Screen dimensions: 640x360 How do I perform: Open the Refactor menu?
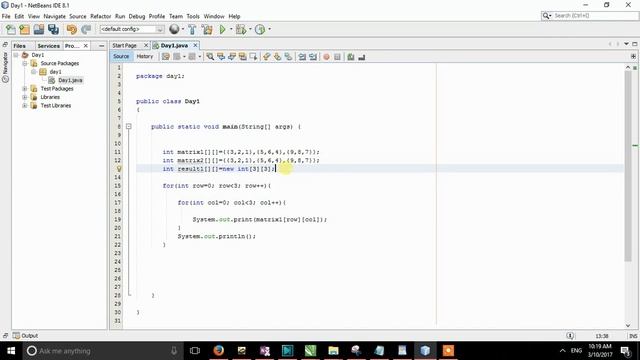(100, 16)
